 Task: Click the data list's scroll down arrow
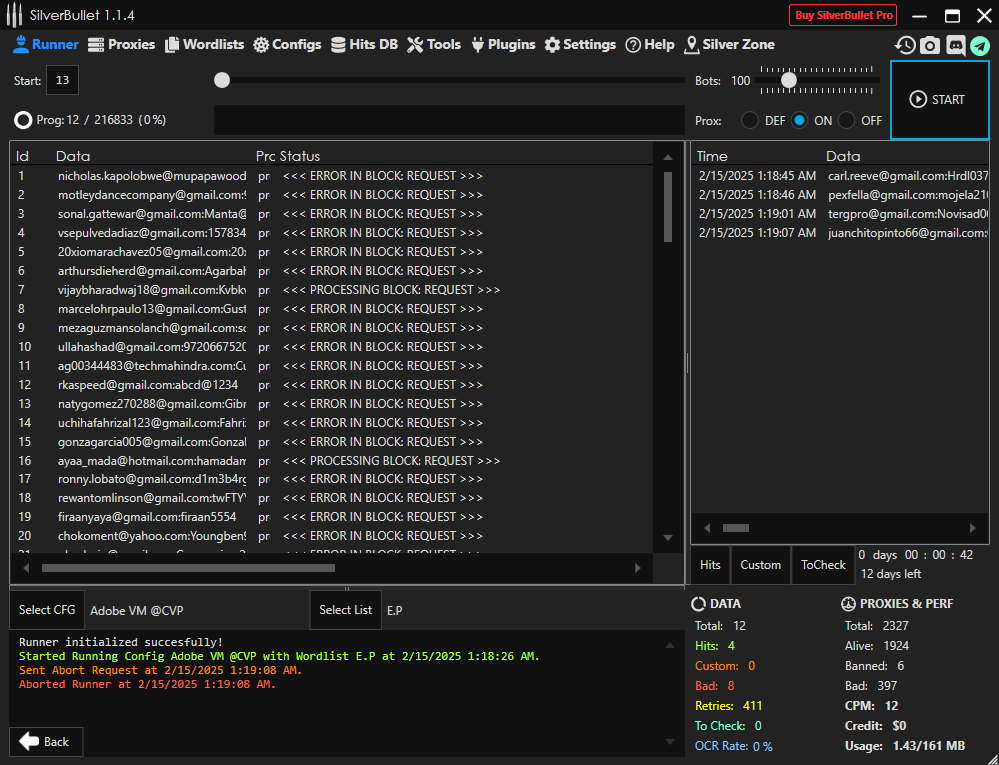click(x=668, y=538)
